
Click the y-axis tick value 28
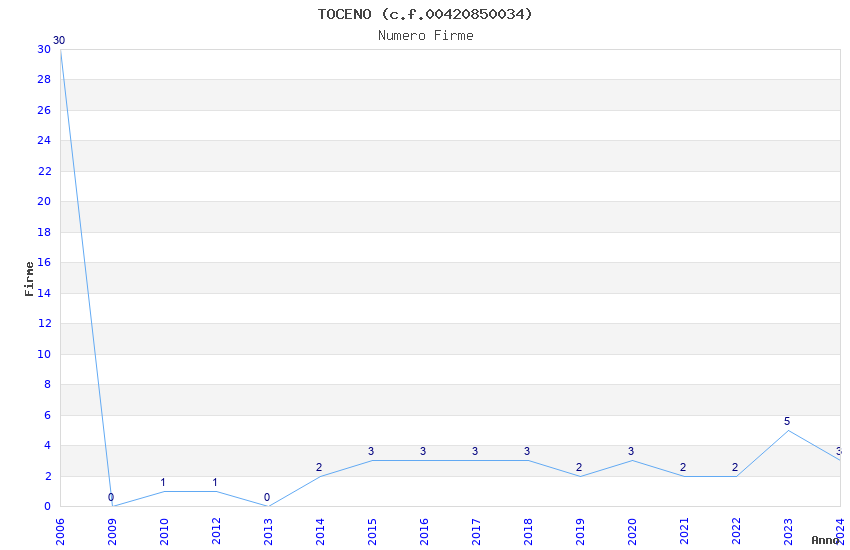pyautogui.click(x=44, y=79)
